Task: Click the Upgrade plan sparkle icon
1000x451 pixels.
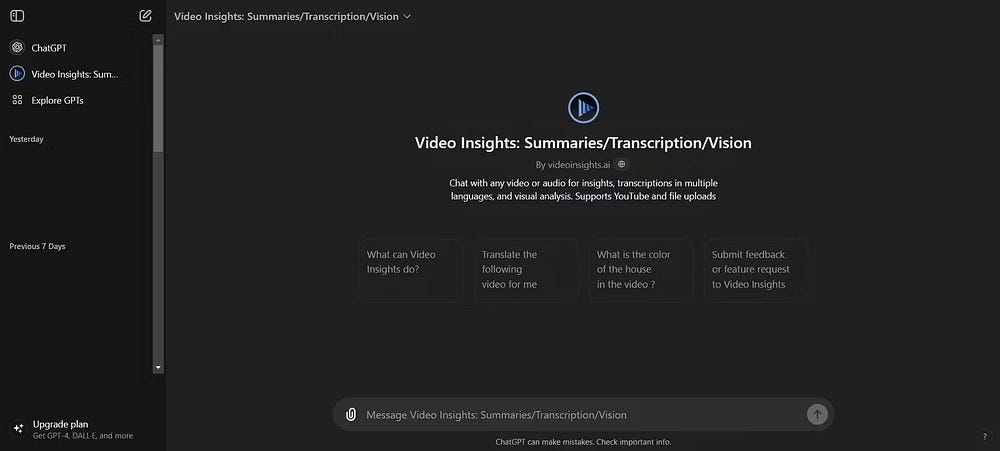Action: (18, 429)
